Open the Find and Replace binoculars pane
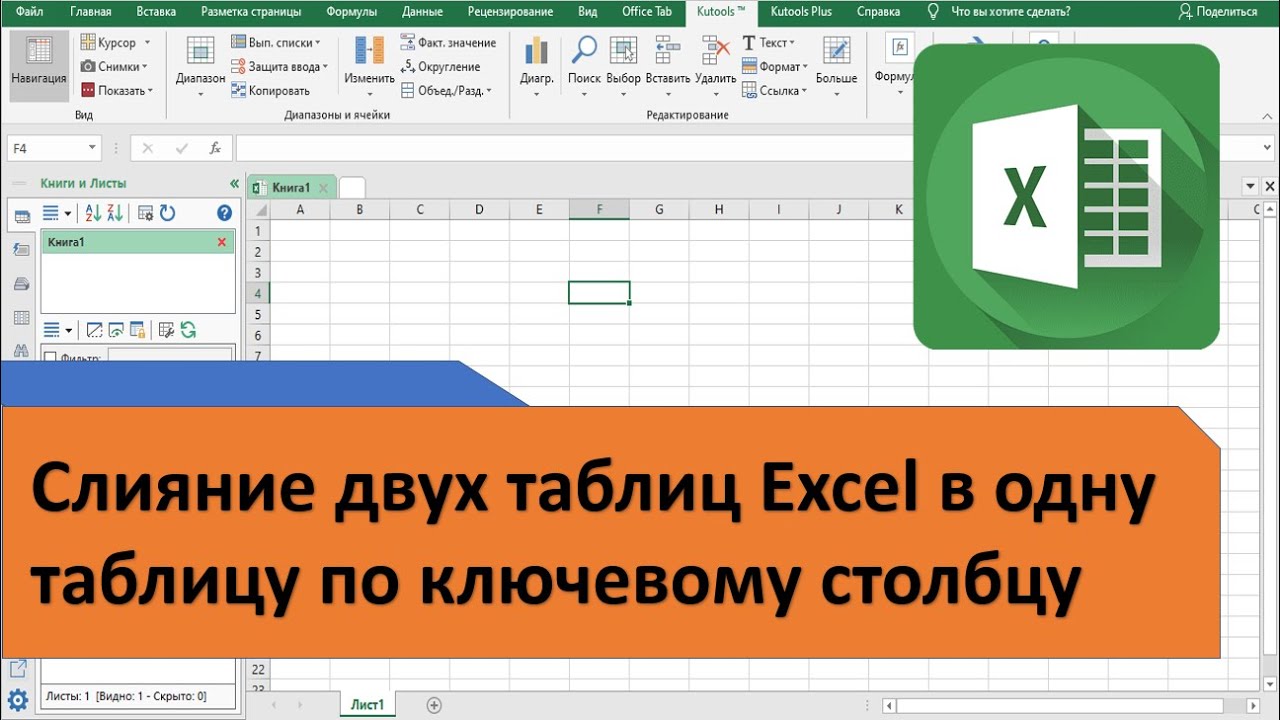Viewport: 1280px width, 720px height. [20, 351]
